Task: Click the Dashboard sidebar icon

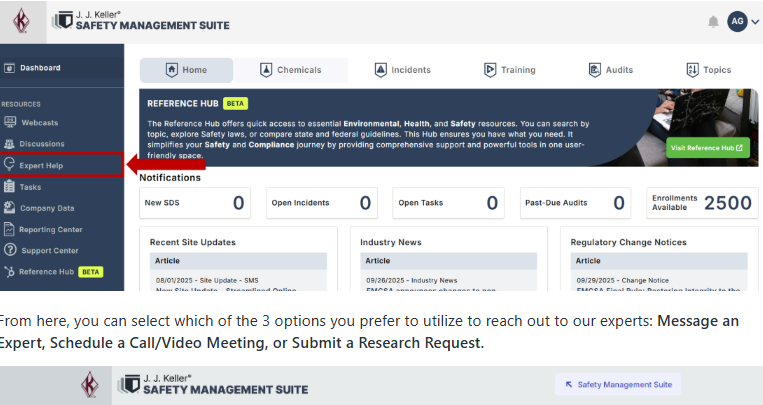Action: 9,68
